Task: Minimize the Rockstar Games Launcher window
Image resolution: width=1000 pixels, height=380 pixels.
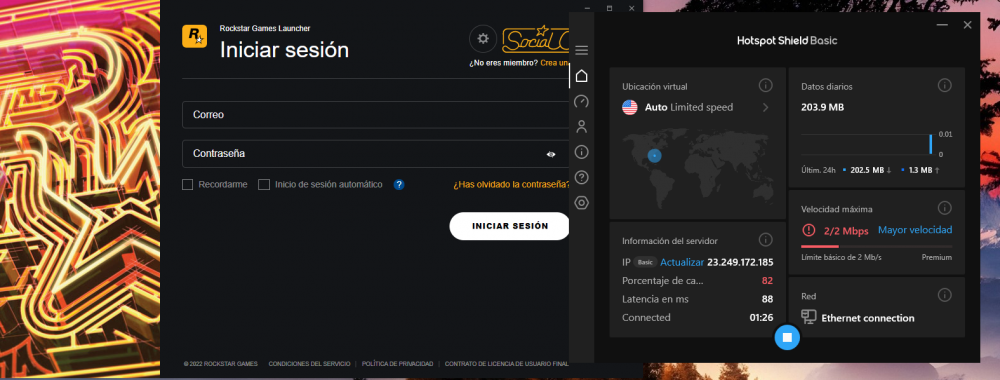Action: click(x=587, y=8)
